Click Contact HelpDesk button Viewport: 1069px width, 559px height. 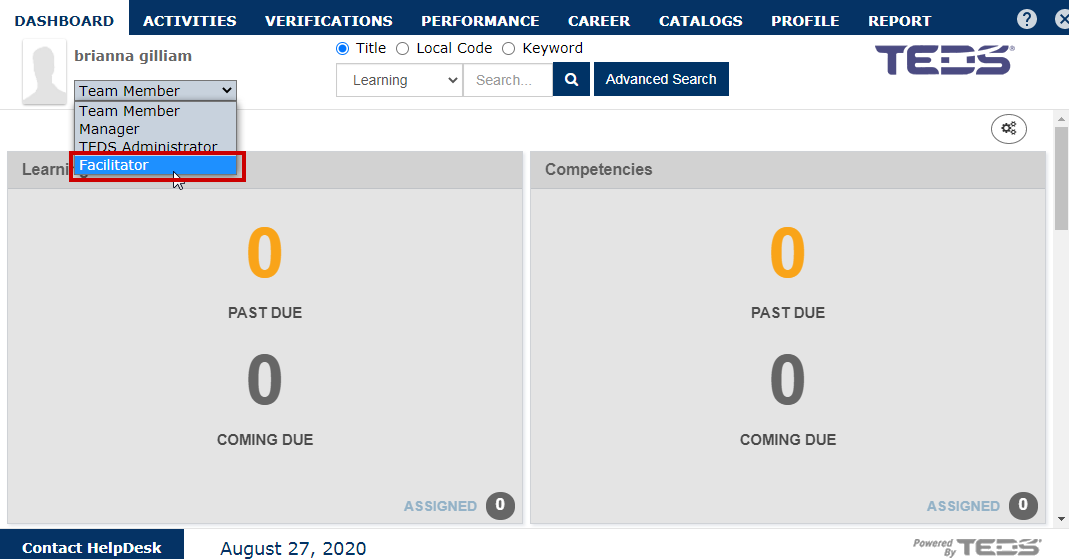(x=92, y=547)
